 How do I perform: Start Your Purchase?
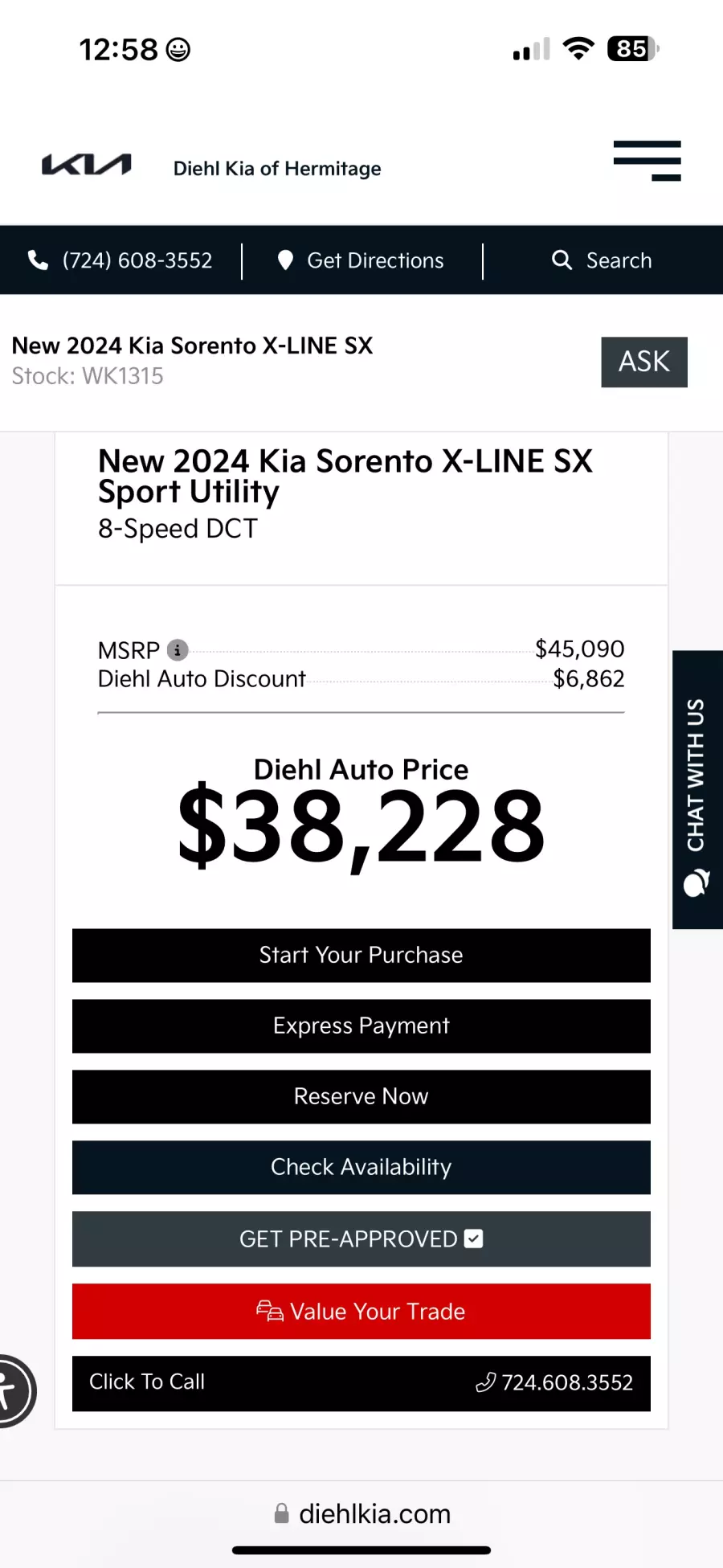(361, 955)
